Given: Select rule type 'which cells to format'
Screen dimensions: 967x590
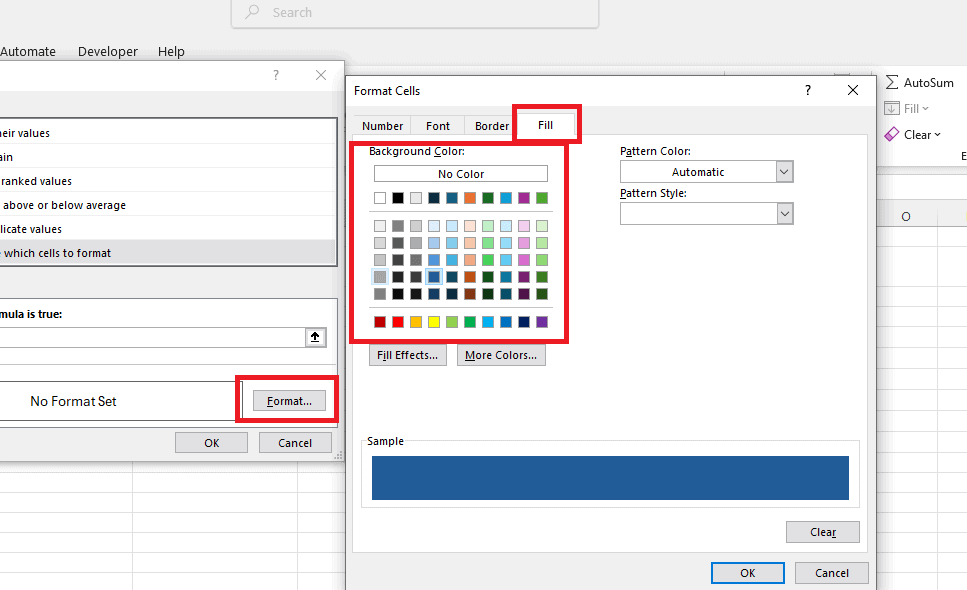Looking at the screenshot, I should pyautogui.click(x=167, y=253).
